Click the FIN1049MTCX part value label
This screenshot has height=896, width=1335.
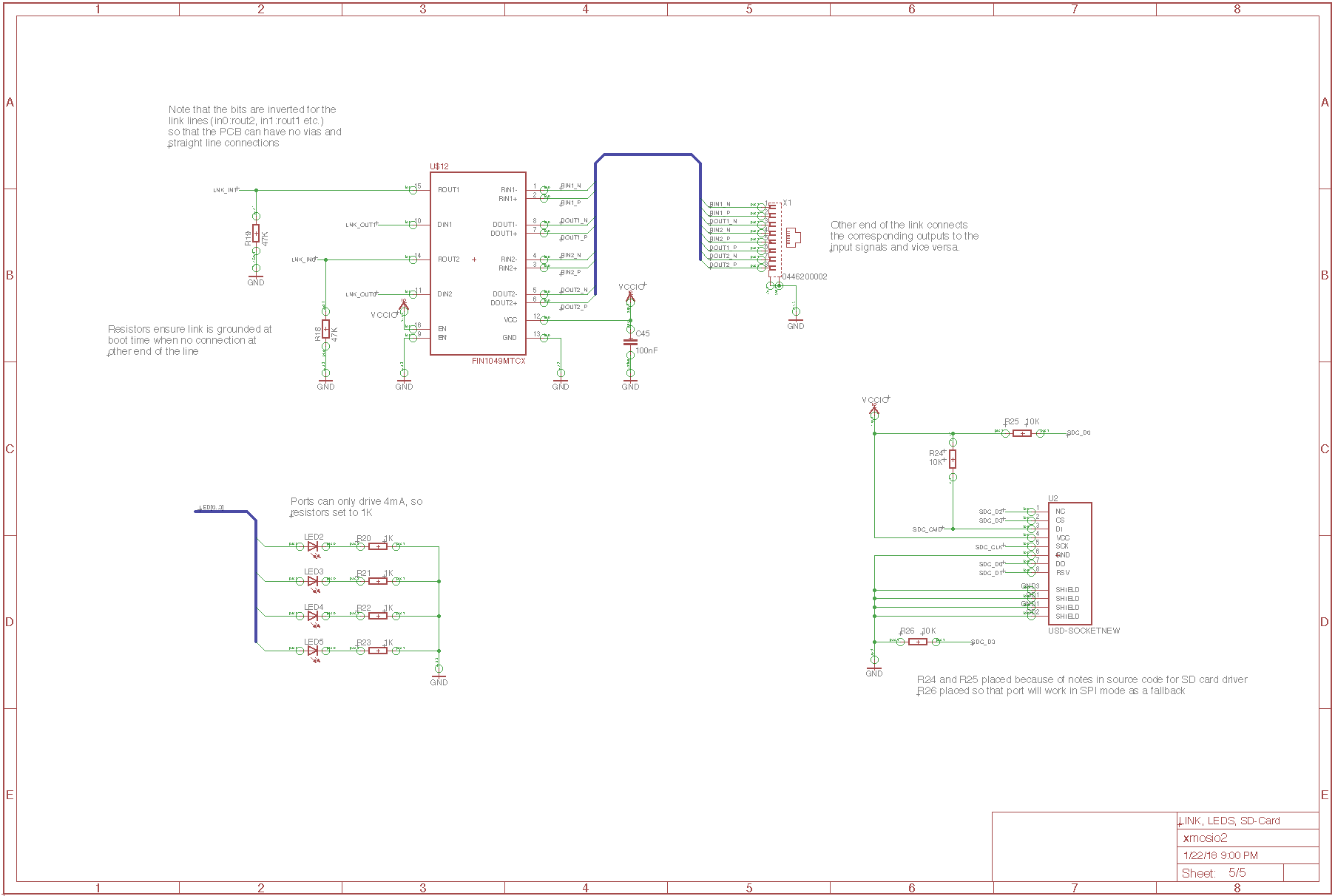point(498,361)
